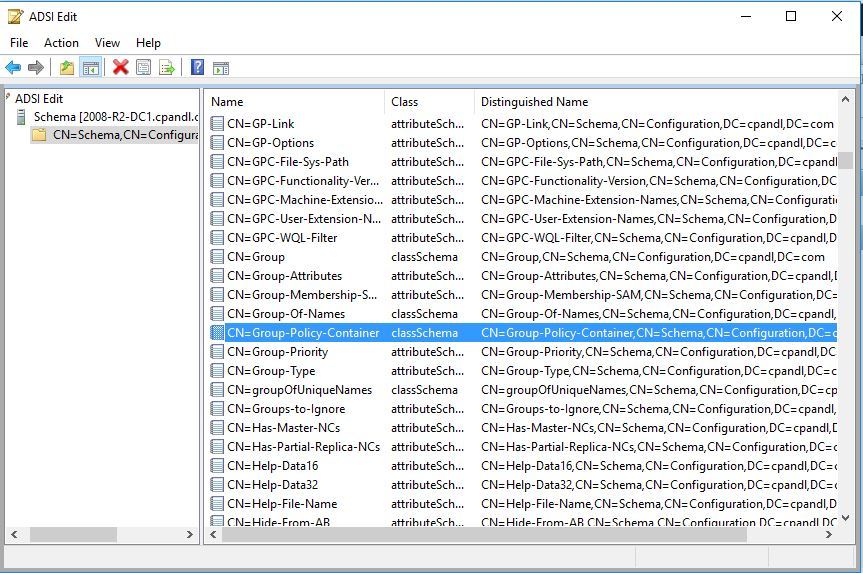Click the object icon of CN=Help-File-Name
This screenshot has width=863, height=573.
217,504
